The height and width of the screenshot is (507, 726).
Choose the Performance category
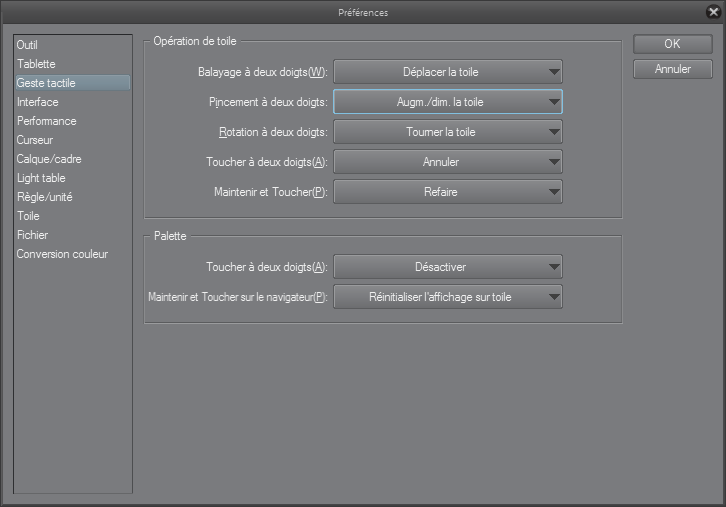point(46,121)
